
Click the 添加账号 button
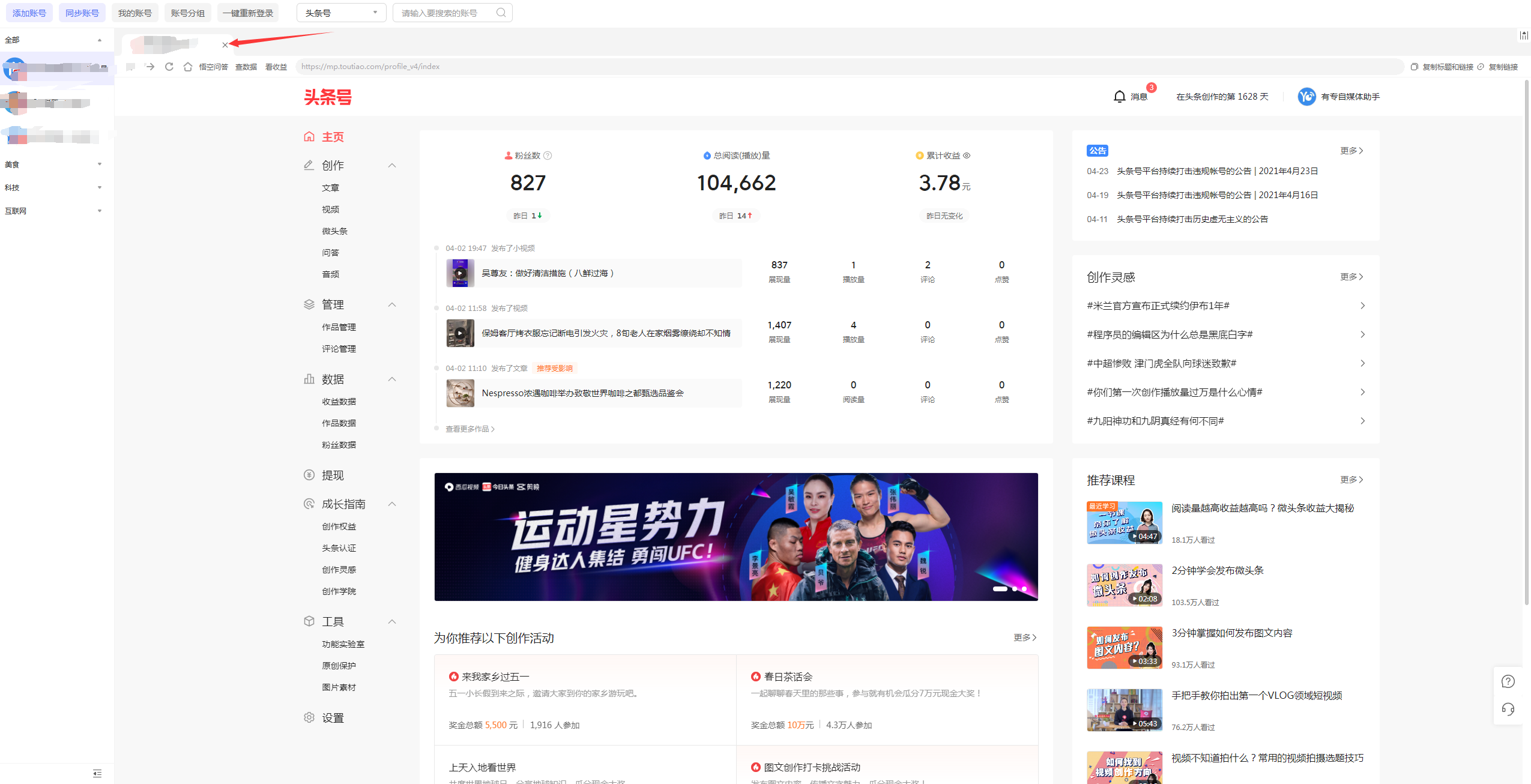pos(29,13)
